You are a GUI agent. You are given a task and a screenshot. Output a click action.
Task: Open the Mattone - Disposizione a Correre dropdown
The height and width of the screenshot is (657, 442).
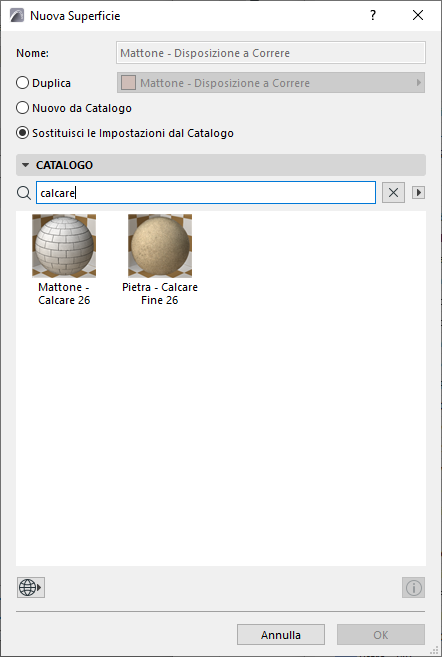[x=271, y=83]
